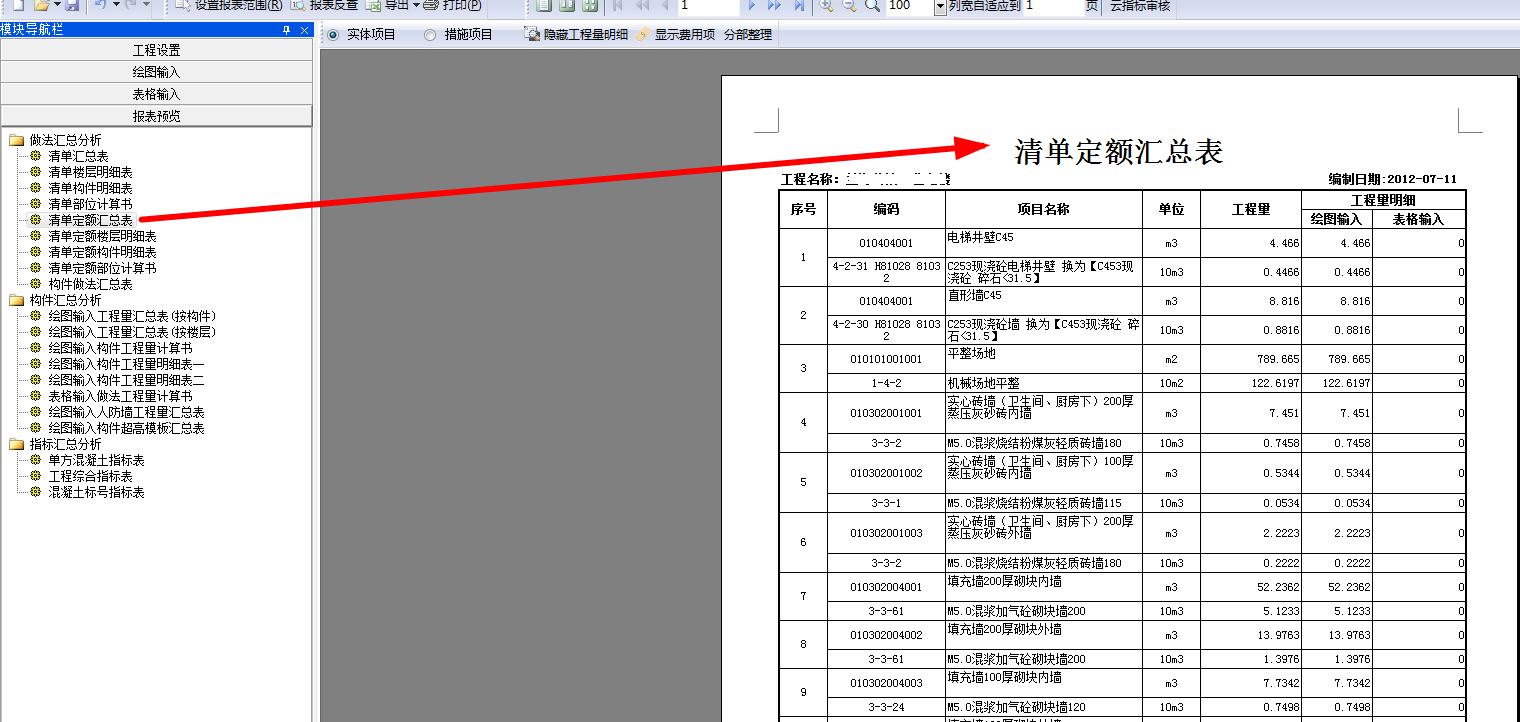Go to first page icon
This screenshot has height=722, width=1520.
click(x=618, y=5)
